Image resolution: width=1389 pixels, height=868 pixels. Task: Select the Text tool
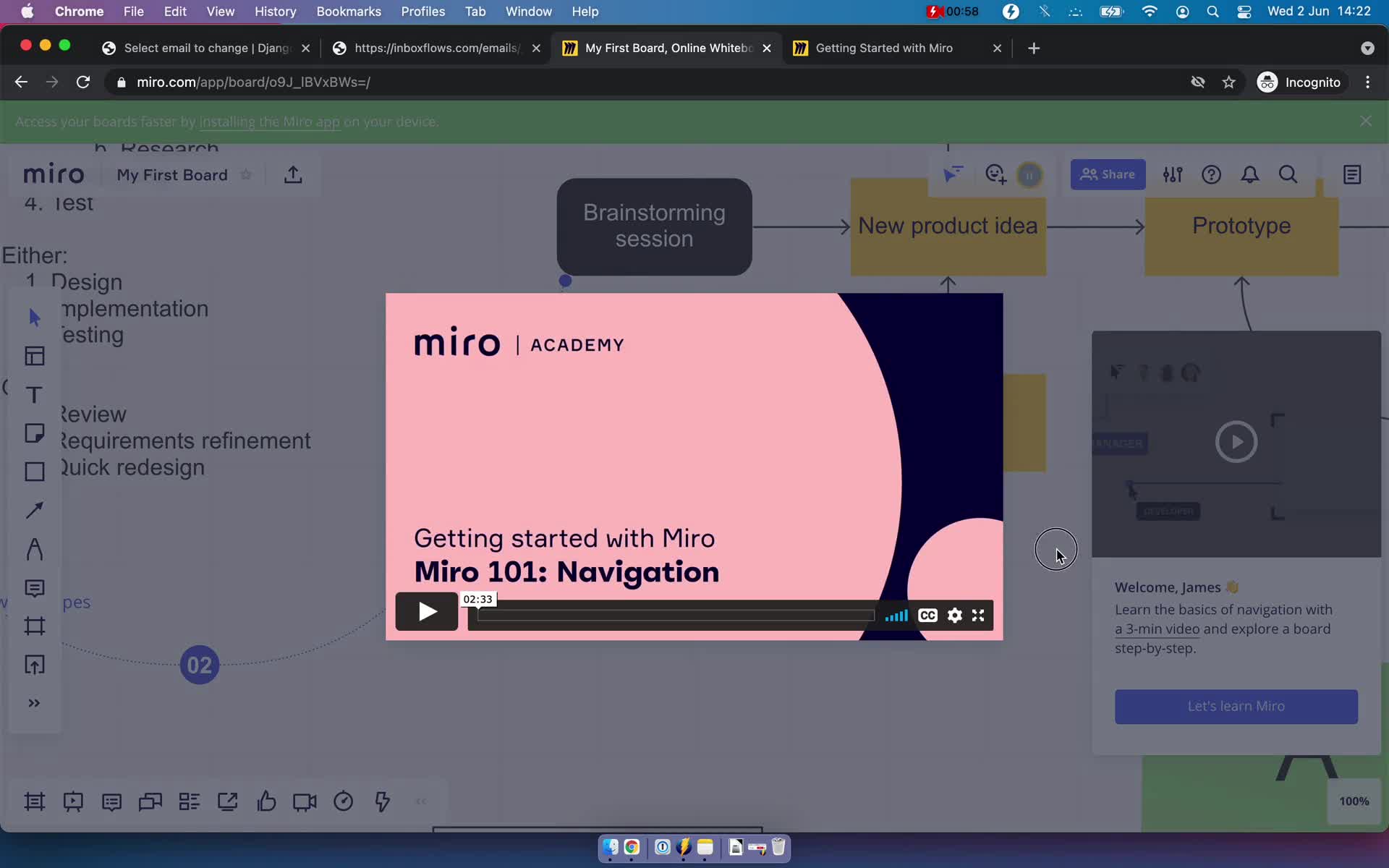pos(34,395)
